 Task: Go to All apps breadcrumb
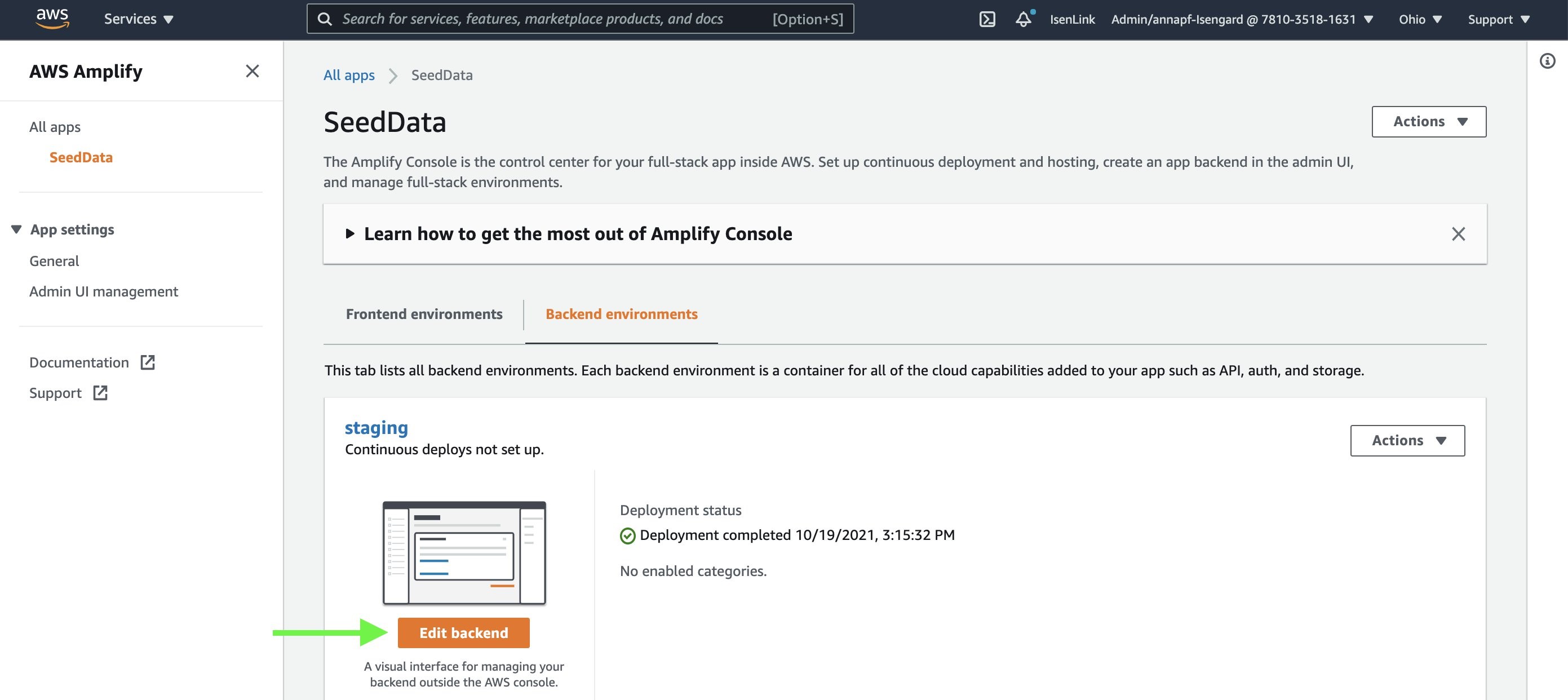pyautogui.click(x=349, y=75)
